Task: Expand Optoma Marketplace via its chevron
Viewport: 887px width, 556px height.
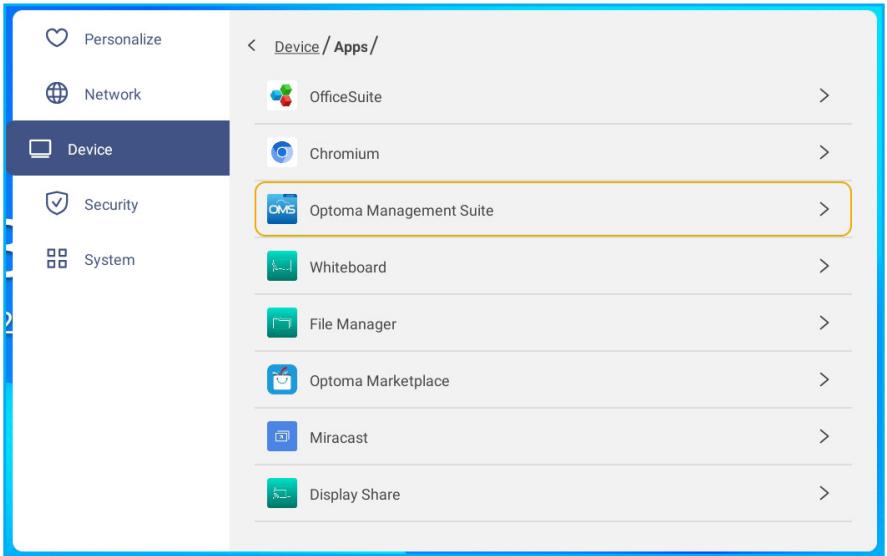Action: coord(824,380)
